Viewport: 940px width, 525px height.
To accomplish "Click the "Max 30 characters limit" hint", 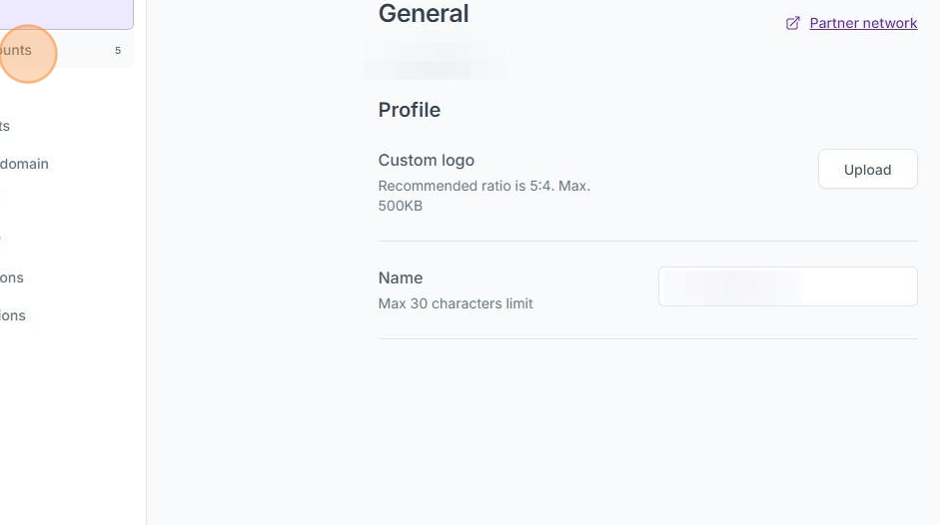I will (455, 304).
